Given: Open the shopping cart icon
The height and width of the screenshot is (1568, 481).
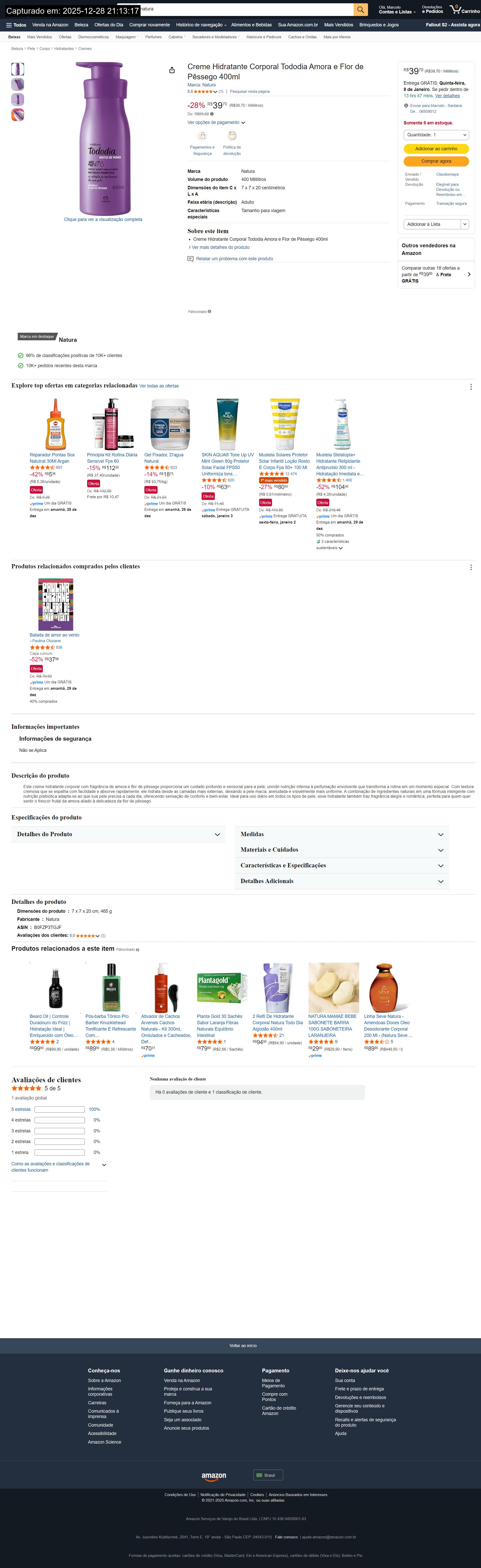Looking at the screenshot, I should pos(455,9).
